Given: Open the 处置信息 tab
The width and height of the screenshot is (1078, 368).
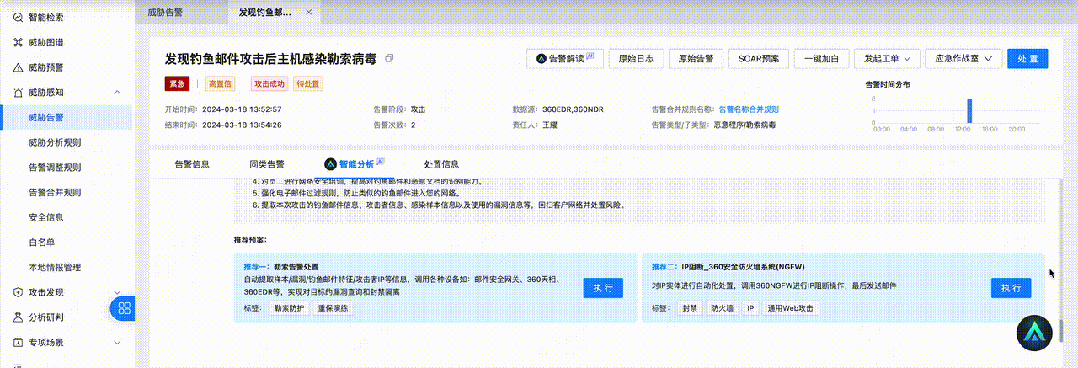Looking at the screenshot, I should pyautogui.click(x=441, y=164).
